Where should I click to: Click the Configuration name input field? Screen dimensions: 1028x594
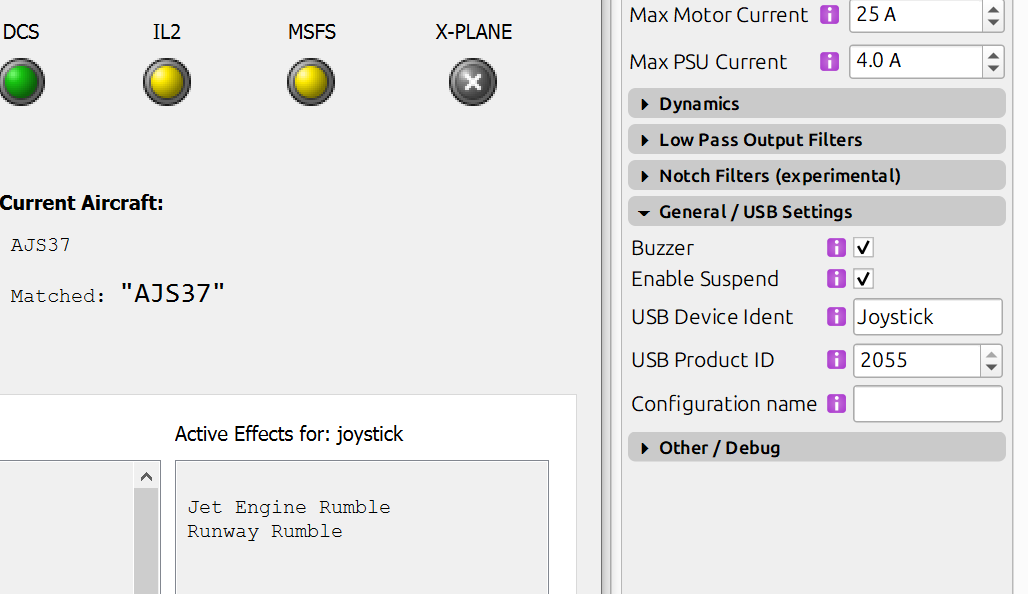pyautogui.click(x=926, y=404)
